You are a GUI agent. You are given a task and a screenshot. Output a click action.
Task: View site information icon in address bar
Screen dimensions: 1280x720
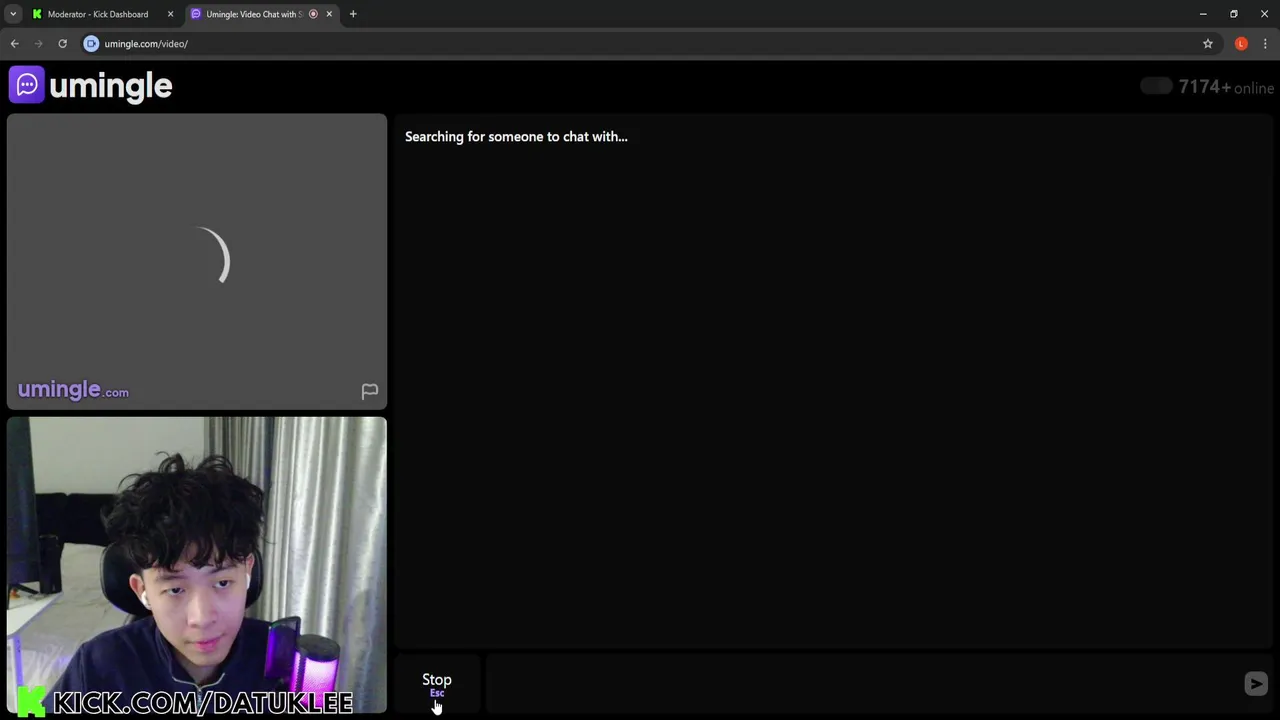pos(91,44)
